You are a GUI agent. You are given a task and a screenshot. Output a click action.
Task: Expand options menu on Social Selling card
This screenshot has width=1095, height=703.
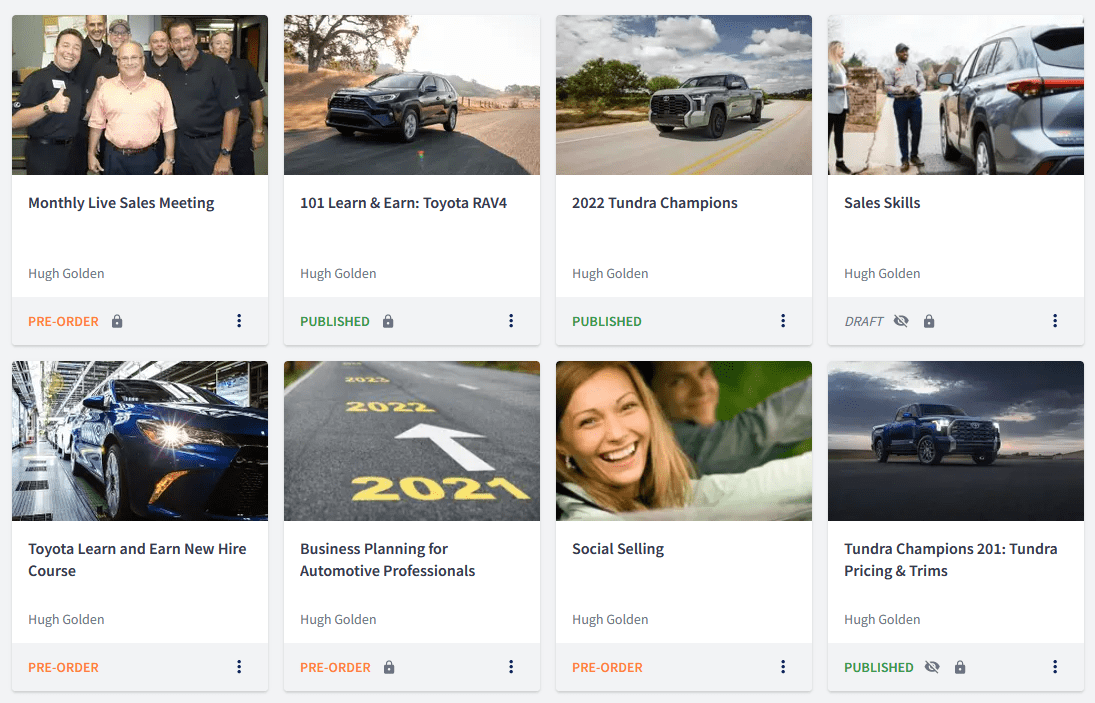point(783,667)
